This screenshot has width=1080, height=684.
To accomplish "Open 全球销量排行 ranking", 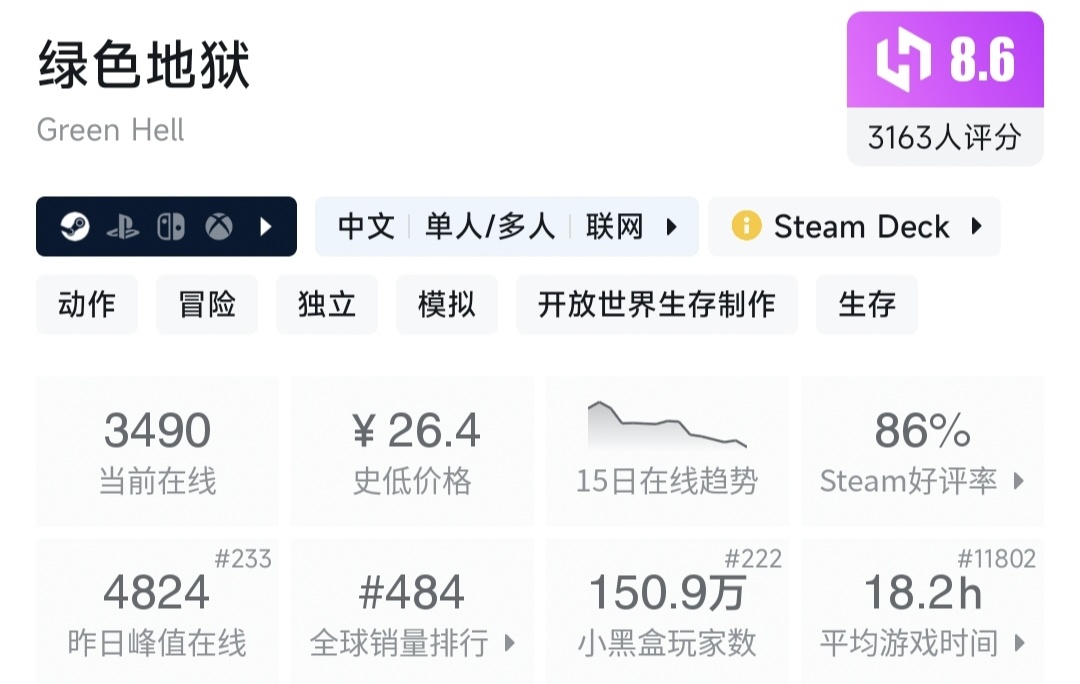I will tap(412, 611).
